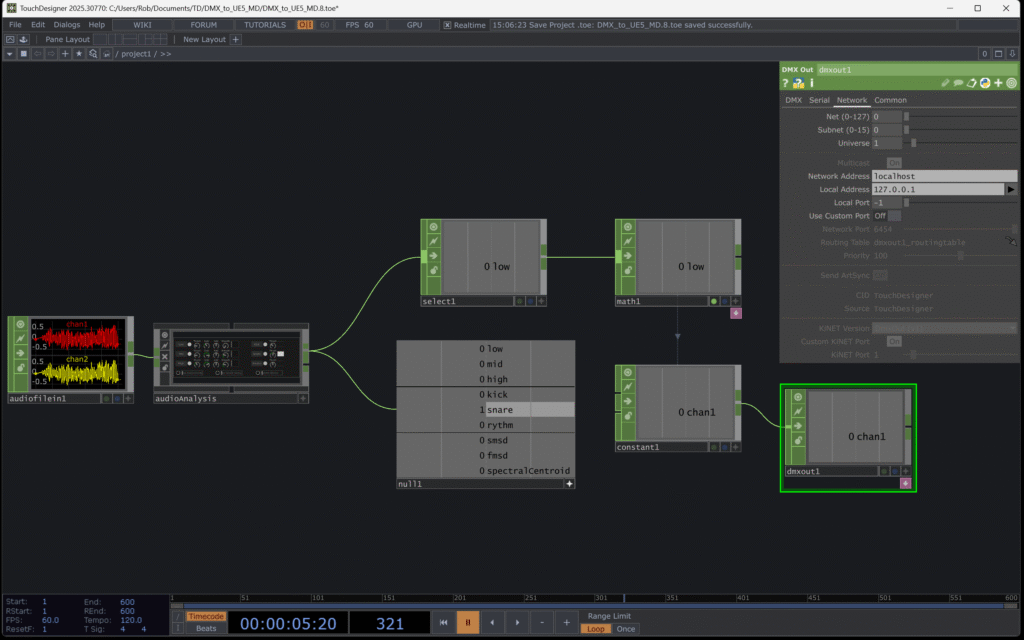The width and height of the screenshot is (1024, 640).
Task: Click the project1 path segment
Action: (x=136, y=54)
